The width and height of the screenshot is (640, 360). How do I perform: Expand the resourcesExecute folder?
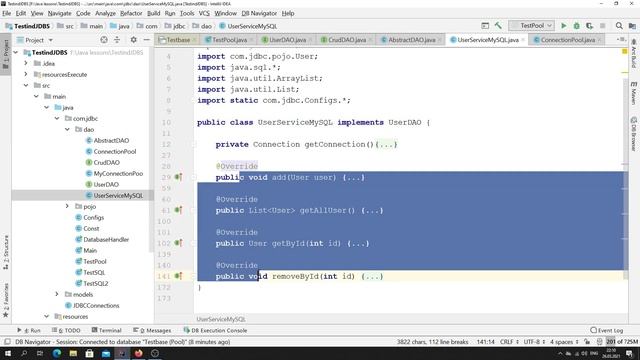pos(26,74)
